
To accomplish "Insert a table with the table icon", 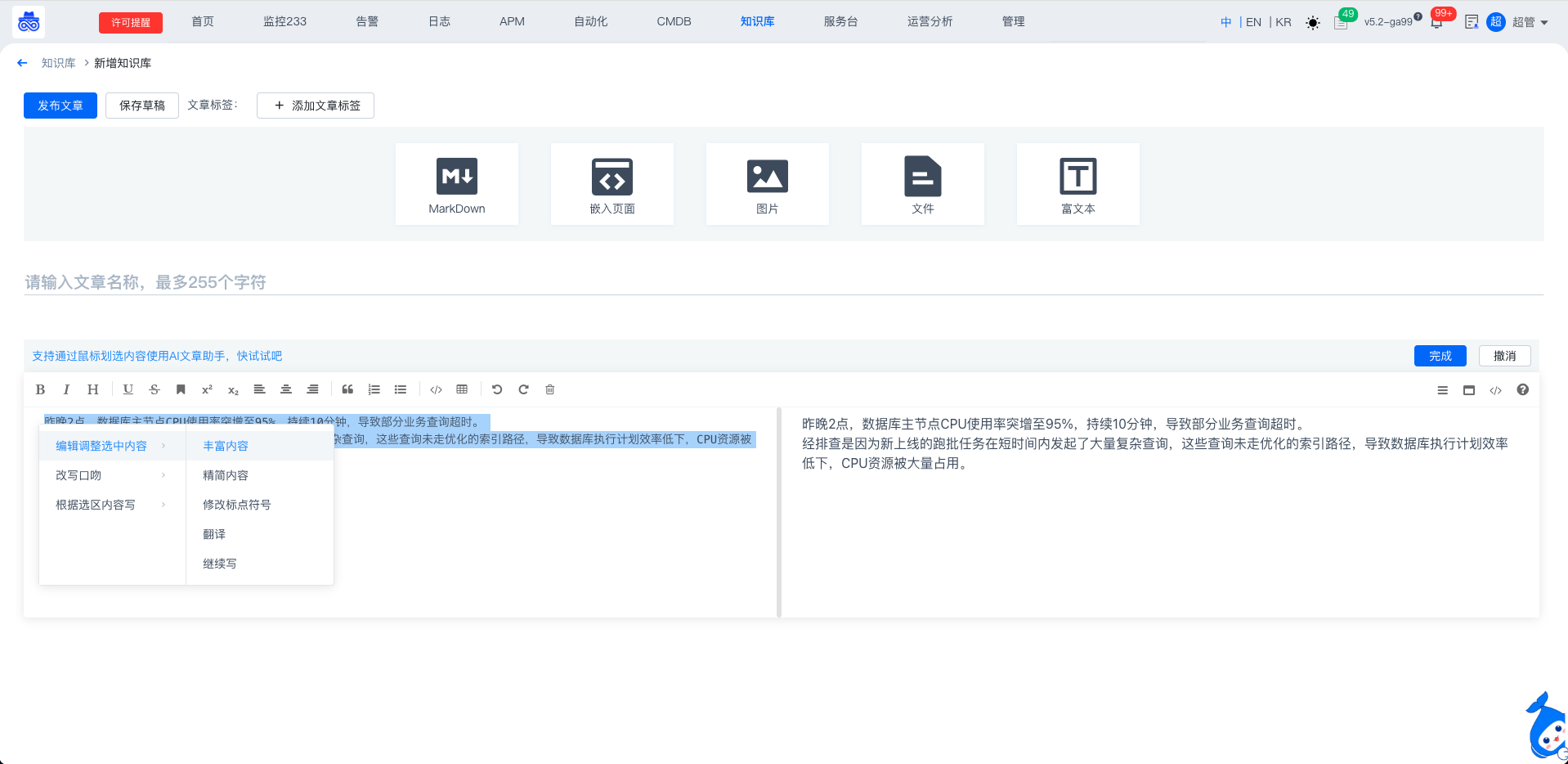I will [x=462, y=390].
